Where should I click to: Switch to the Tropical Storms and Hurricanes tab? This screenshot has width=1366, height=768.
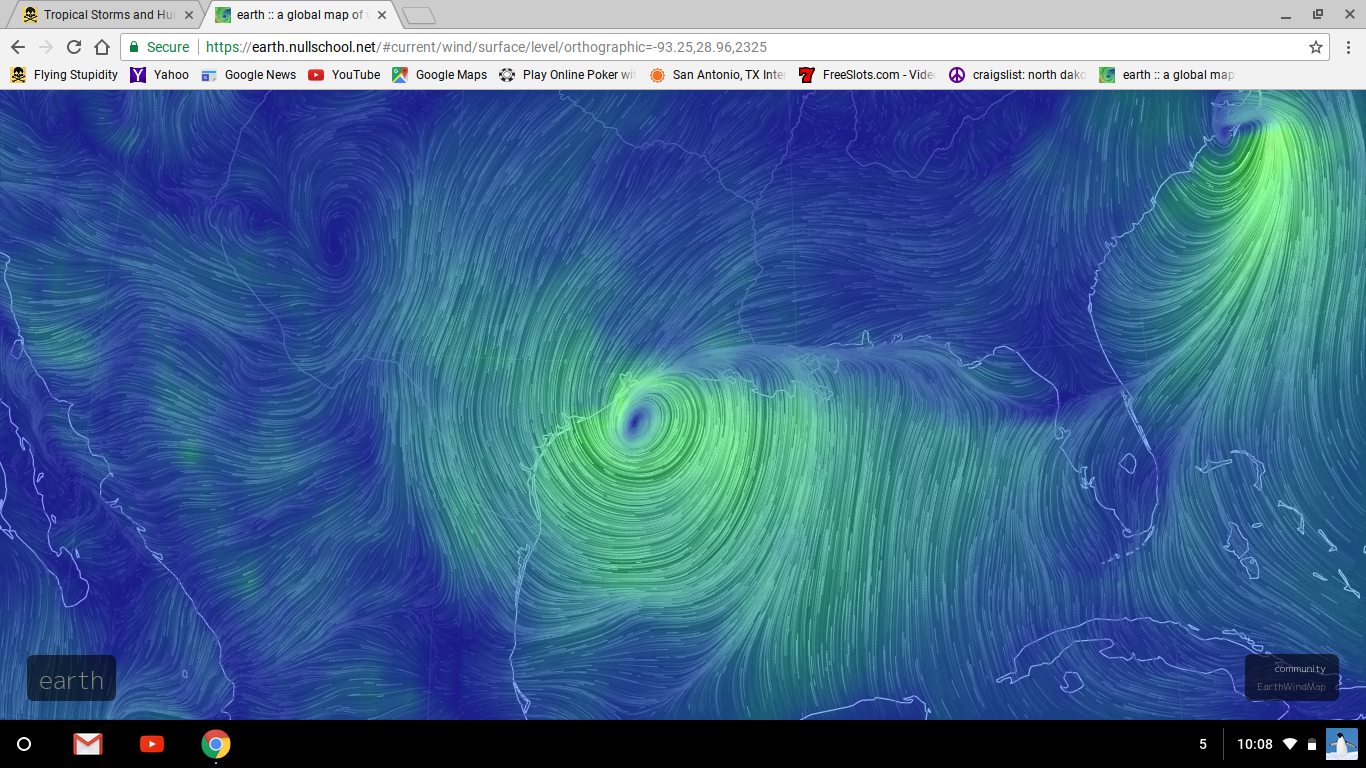[100, 15]
